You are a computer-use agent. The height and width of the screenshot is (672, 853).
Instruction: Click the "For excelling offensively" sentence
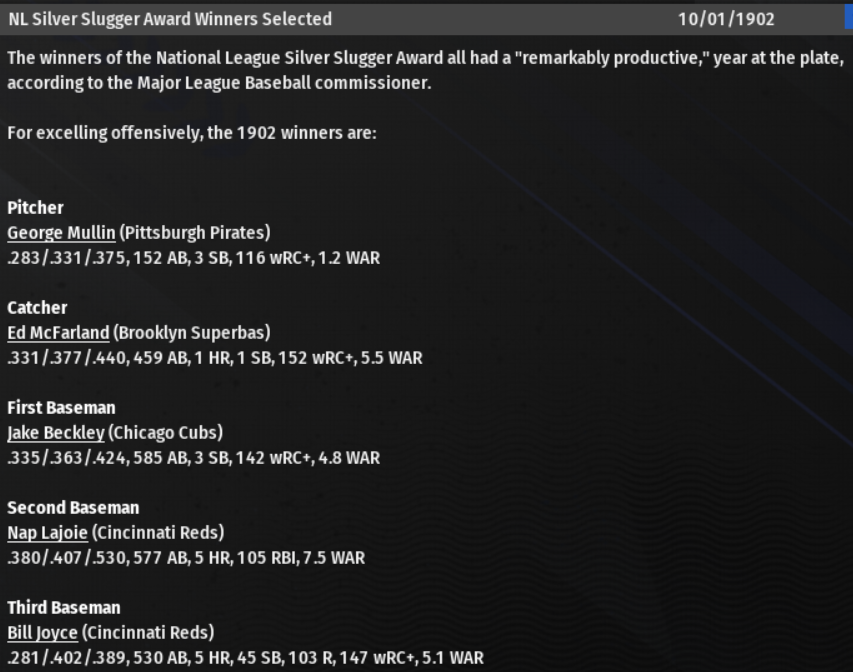click(x=192, y=133)
